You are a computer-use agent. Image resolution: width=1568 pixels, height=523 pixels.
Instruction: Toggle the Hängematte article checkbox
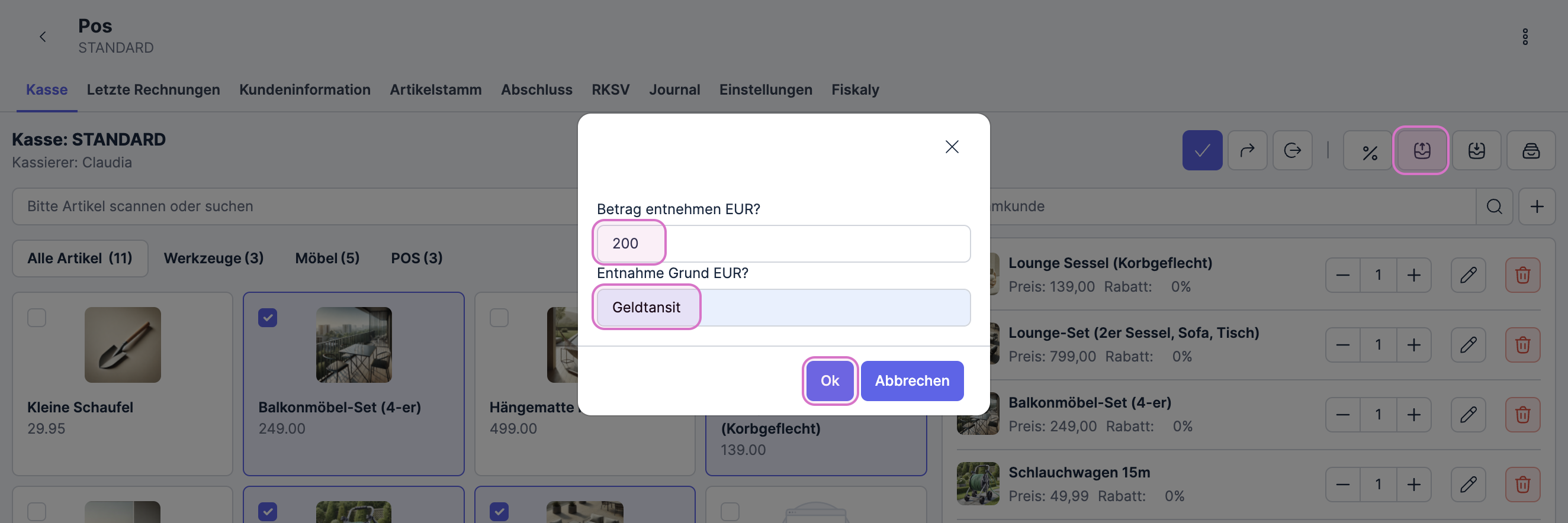[499, 318]
